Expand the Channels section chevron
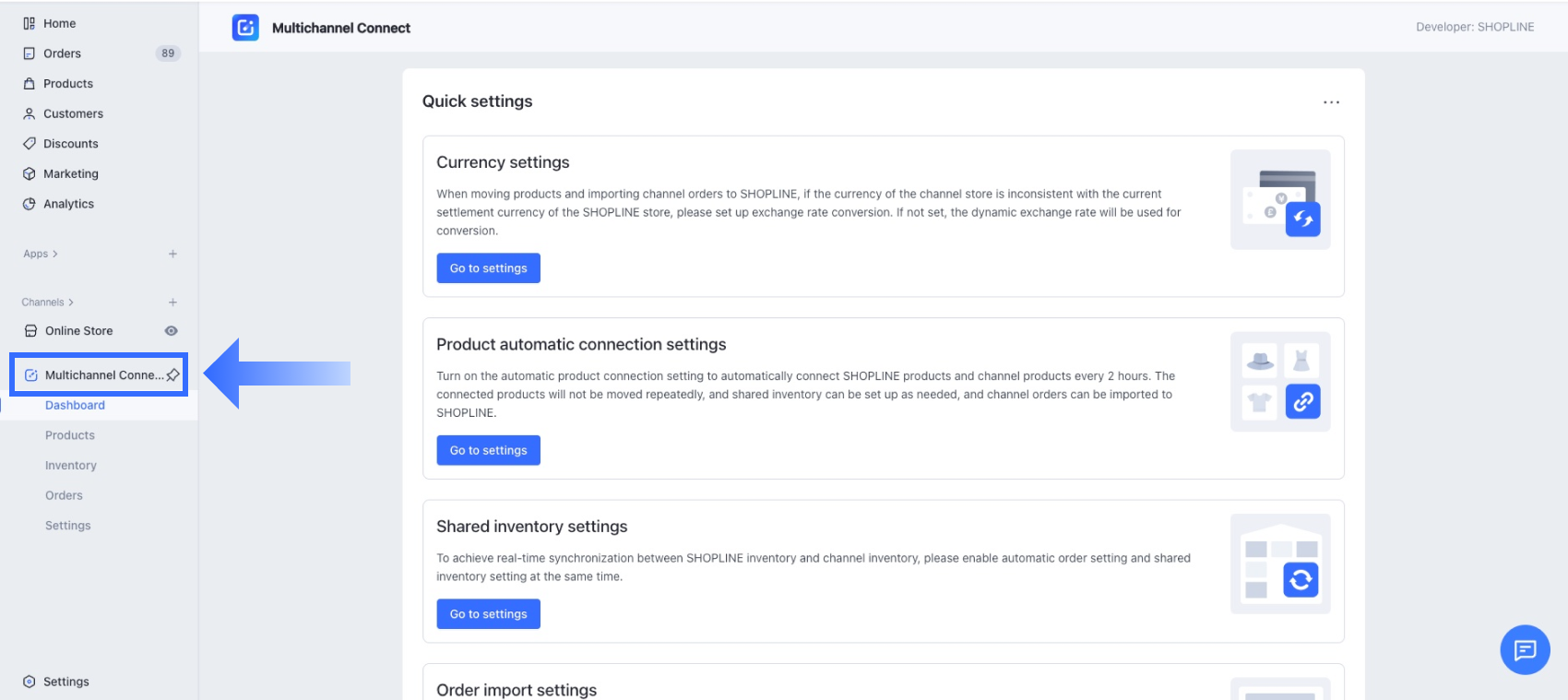 (71, 303)
